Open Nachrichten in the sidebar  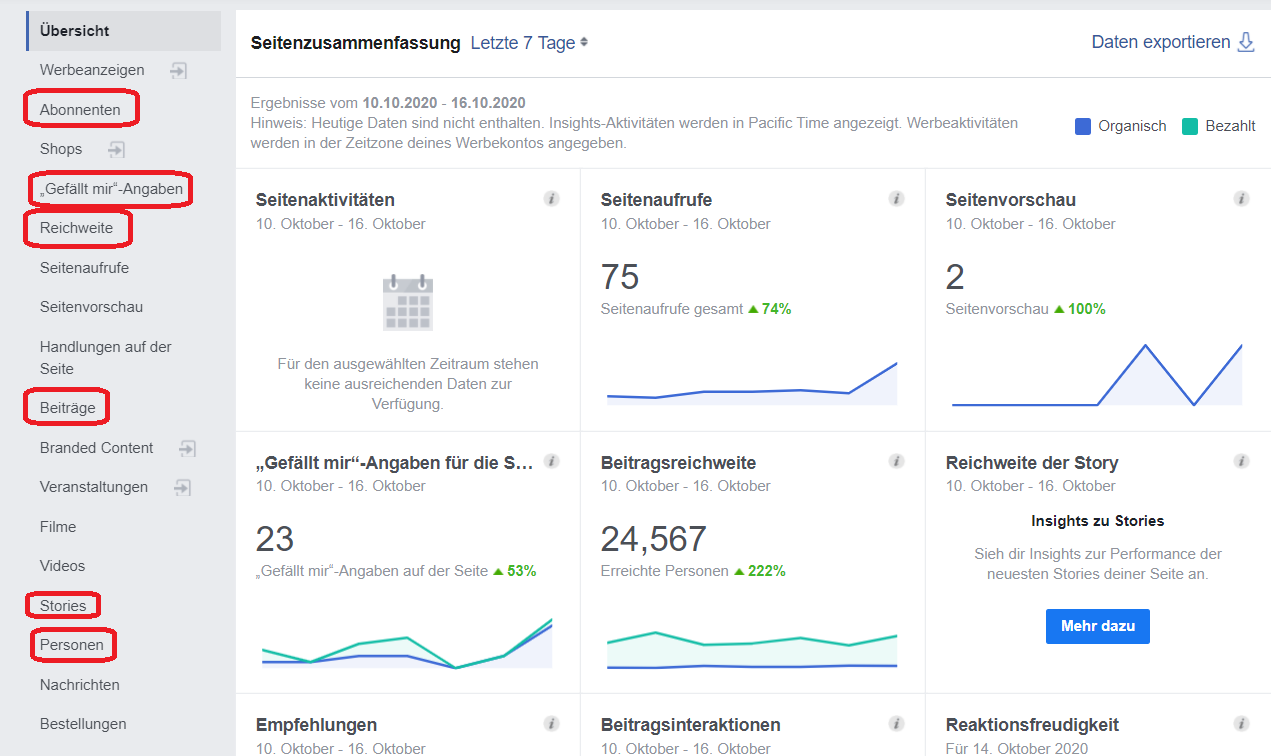point(79,685)
